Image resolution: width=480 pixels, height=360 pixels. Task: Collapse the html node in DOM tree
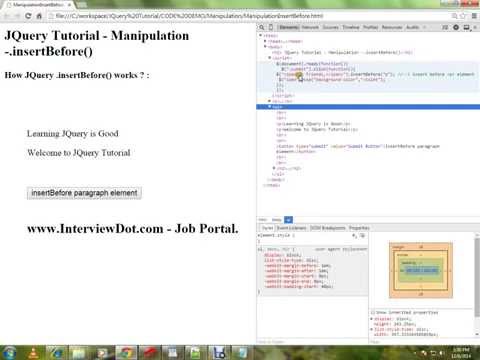(x=261, y=35)
